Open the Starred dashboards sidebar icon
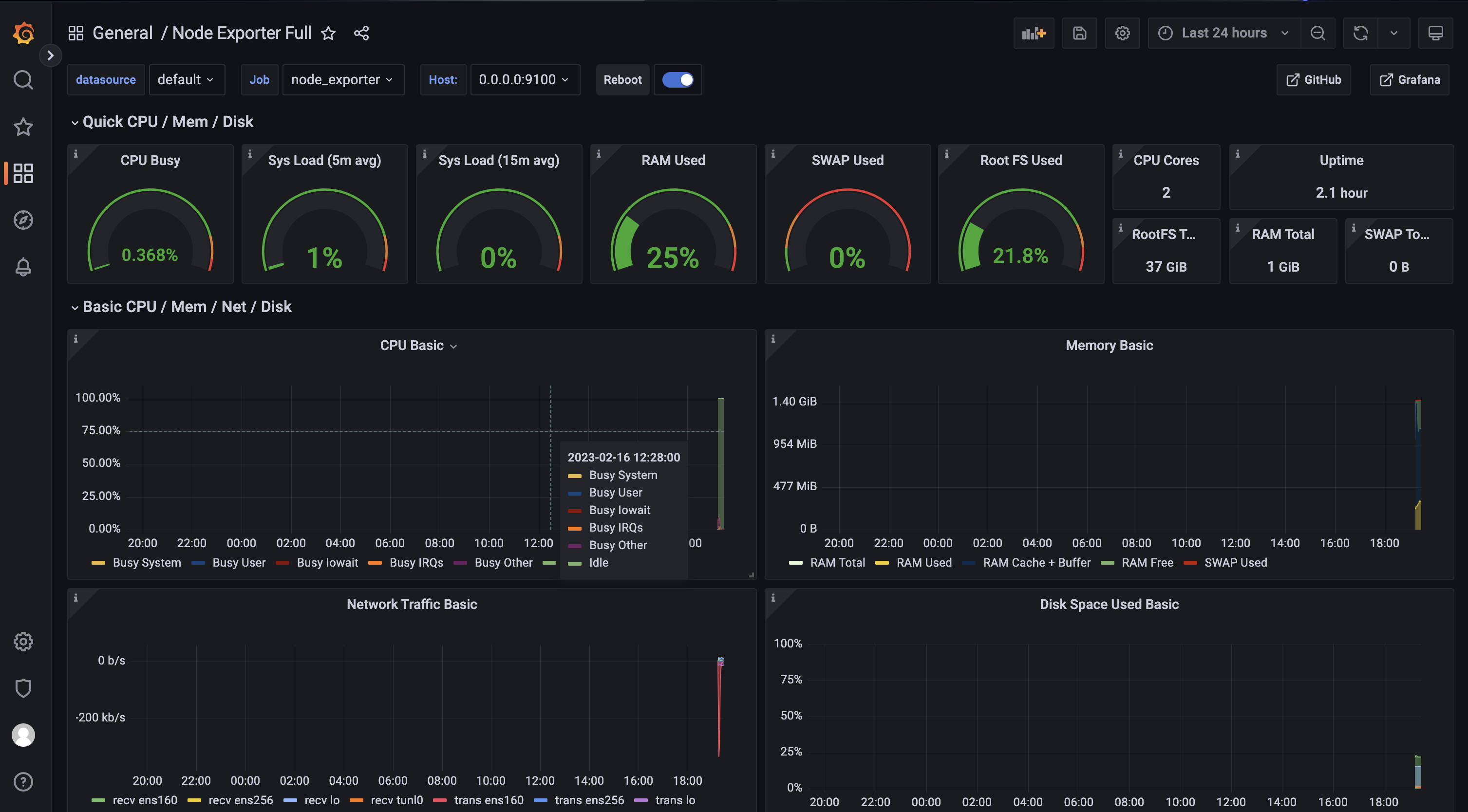 pos(23,127)
